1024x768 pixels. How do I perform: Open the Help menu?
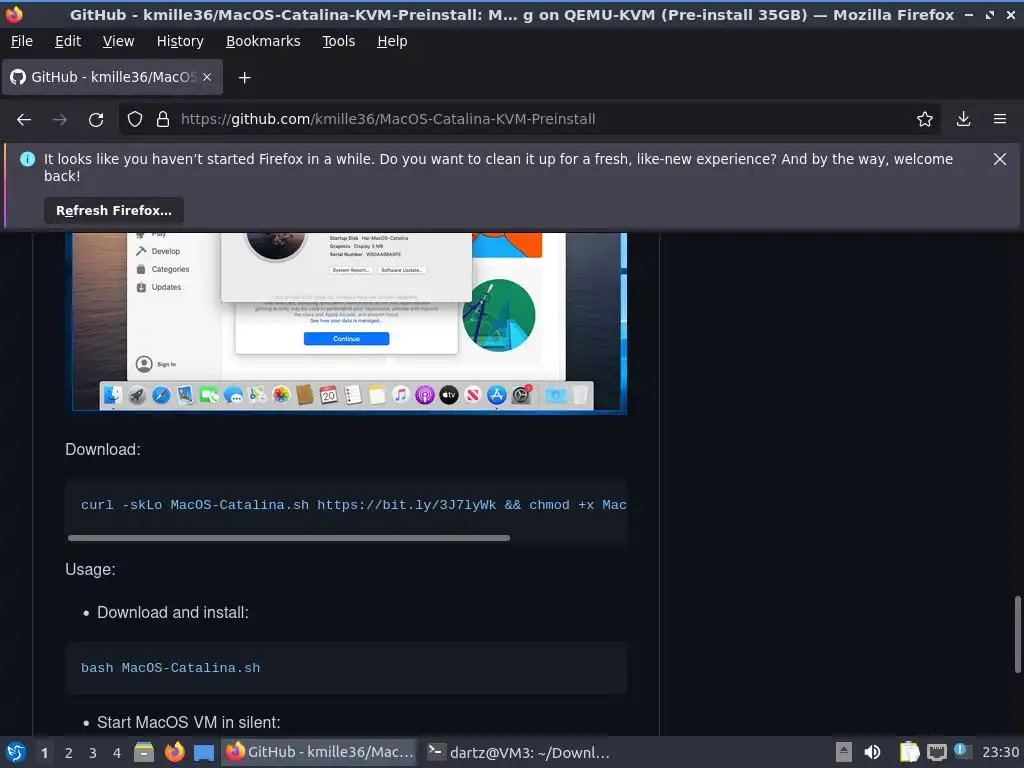click(392, 41)
